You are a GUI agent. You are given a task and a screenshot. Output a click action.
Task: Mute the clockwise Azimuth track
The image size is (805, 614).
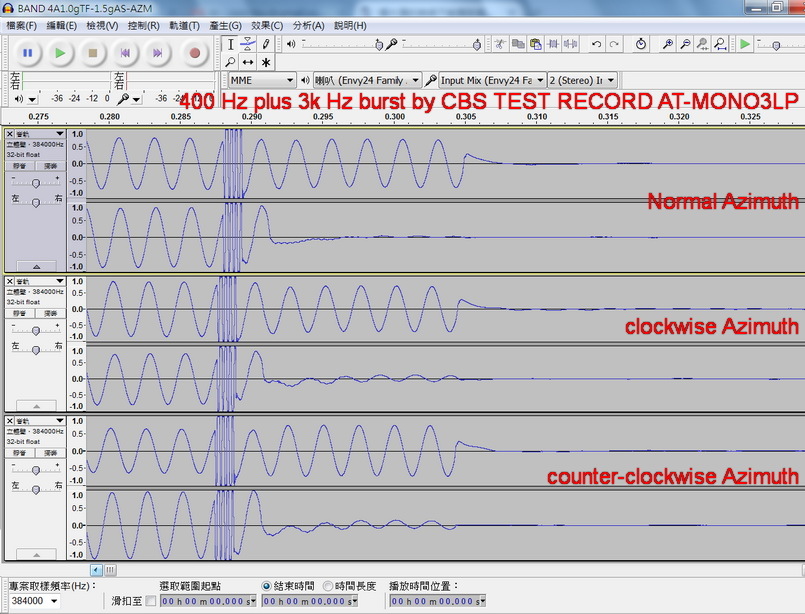20,313
